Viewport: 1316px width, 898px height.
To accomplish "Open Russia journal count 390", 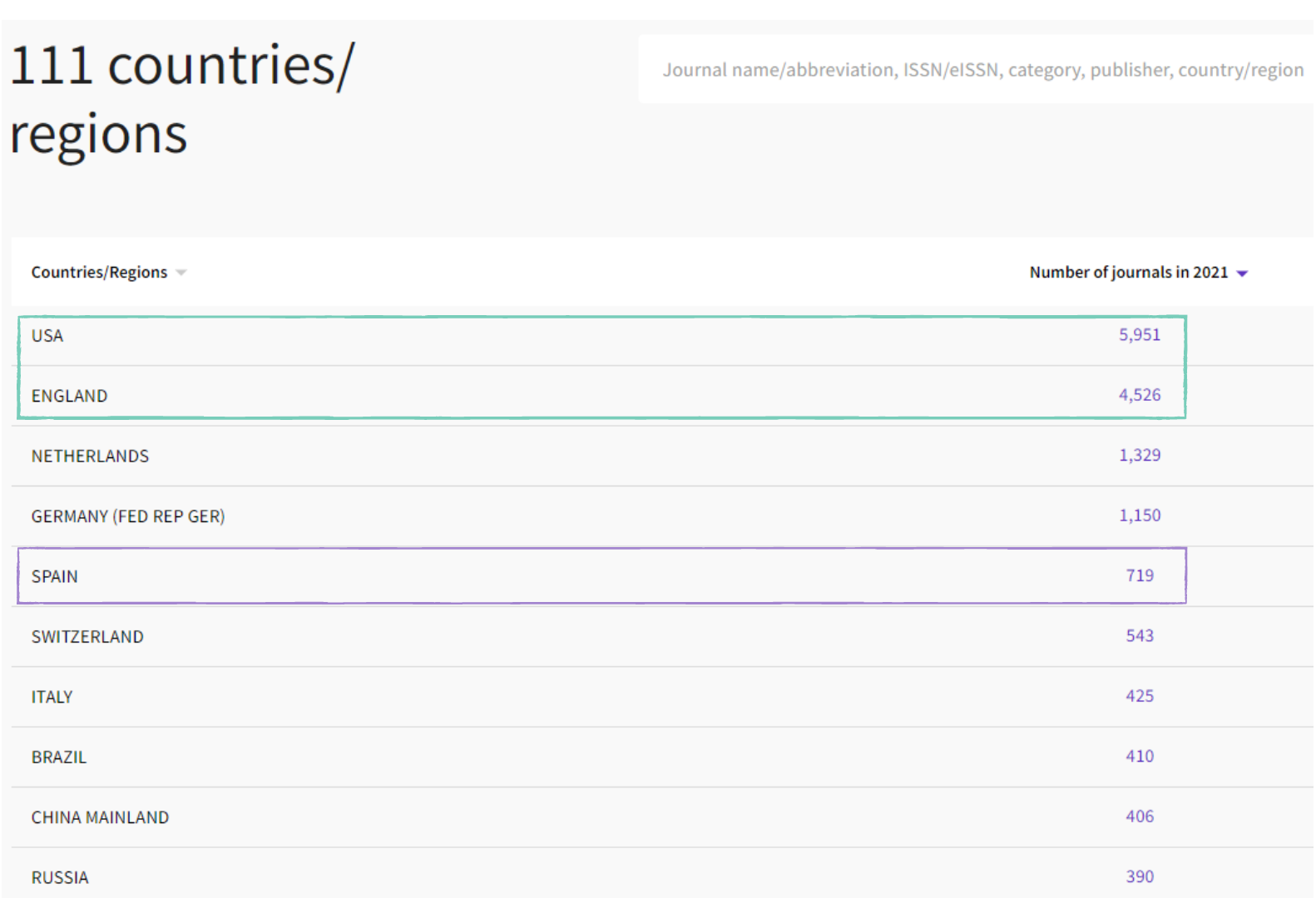I will click(1140, 876).
